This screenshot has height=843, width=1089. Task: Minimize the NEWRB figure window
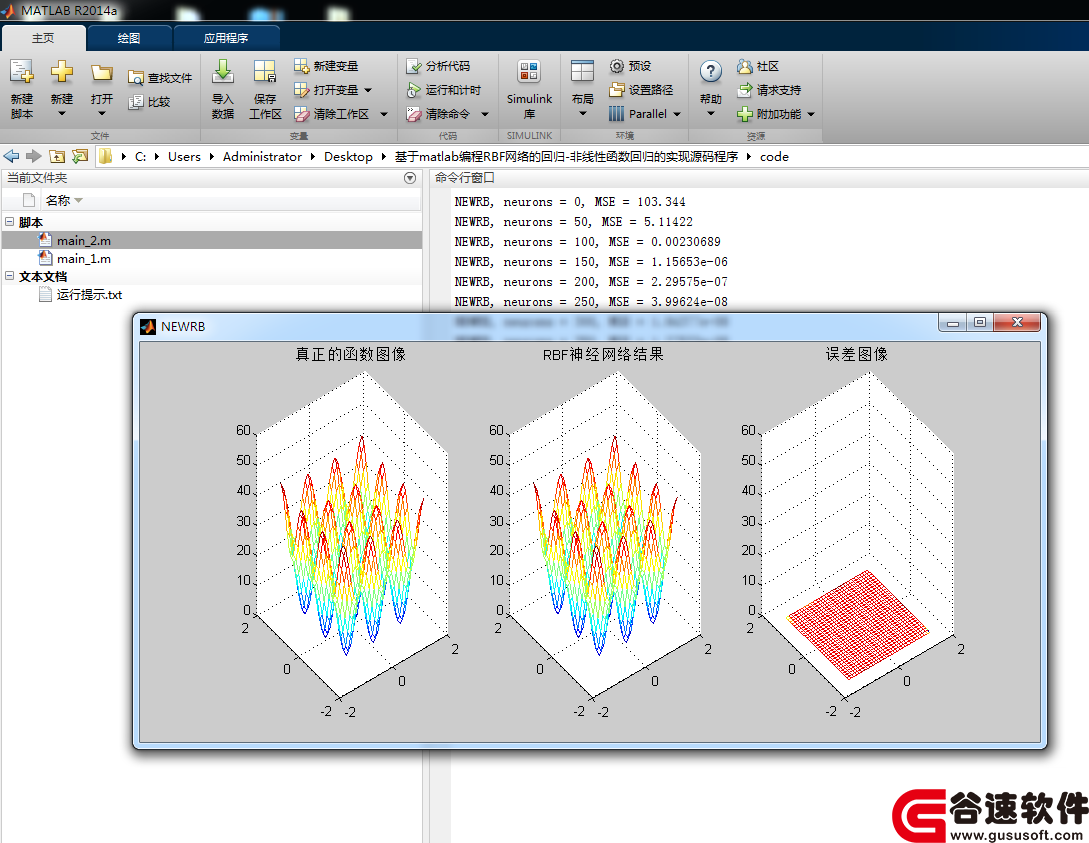[952, 323]
